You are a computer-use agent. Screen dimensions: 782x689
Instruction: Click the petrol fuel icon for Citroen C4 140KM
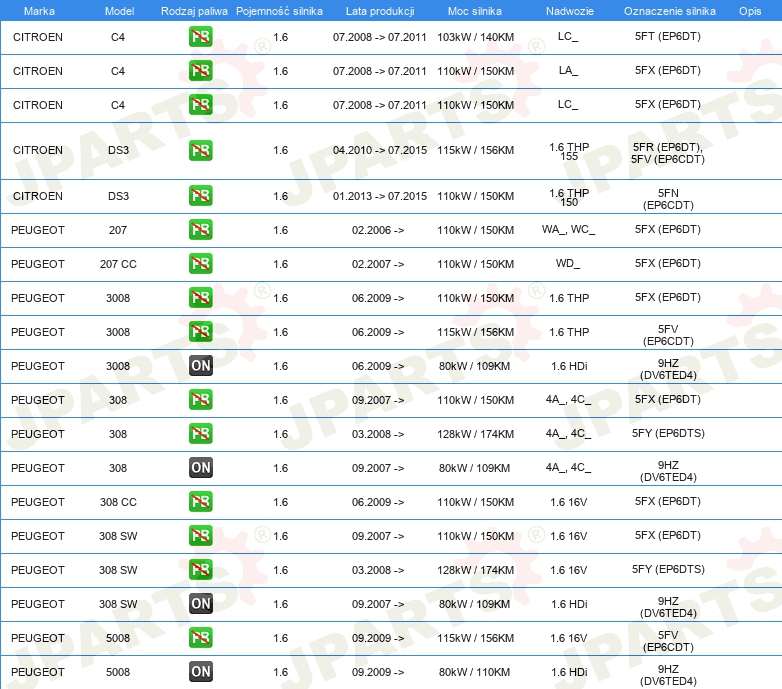coord(200,36)
